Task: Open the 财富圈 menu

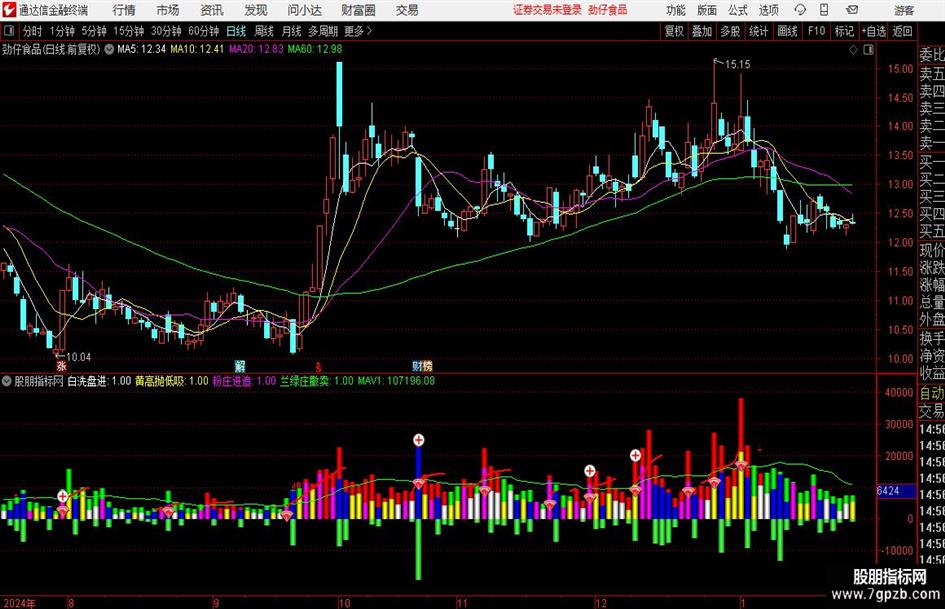Action: pos(358,10)
